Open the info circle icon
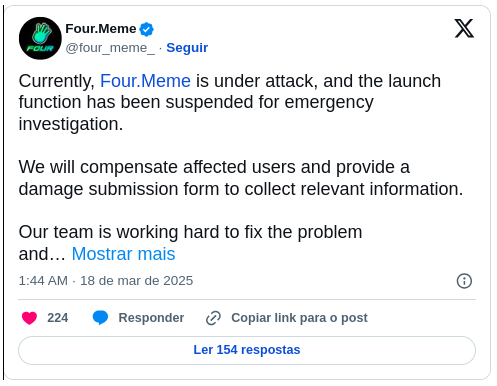 pos(464,281)
